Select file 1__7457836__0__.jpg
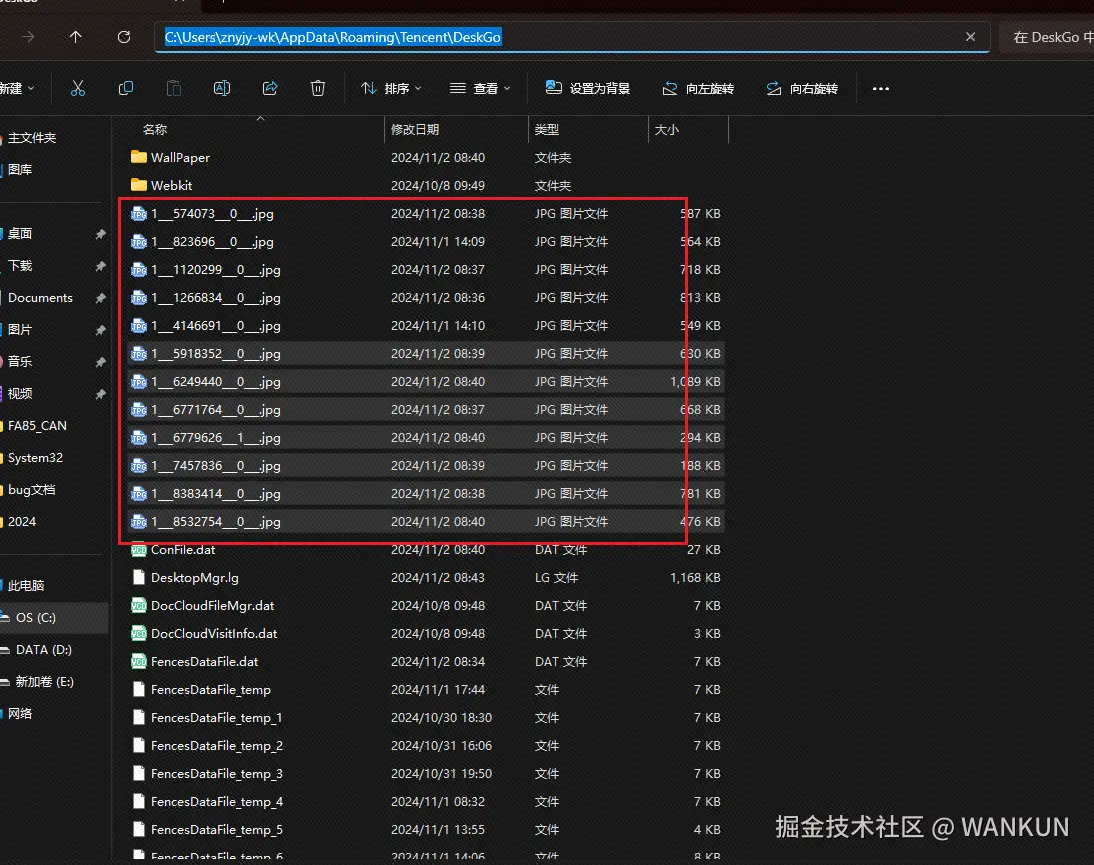Screen dimensions: 1094x865 pos(426,465)
